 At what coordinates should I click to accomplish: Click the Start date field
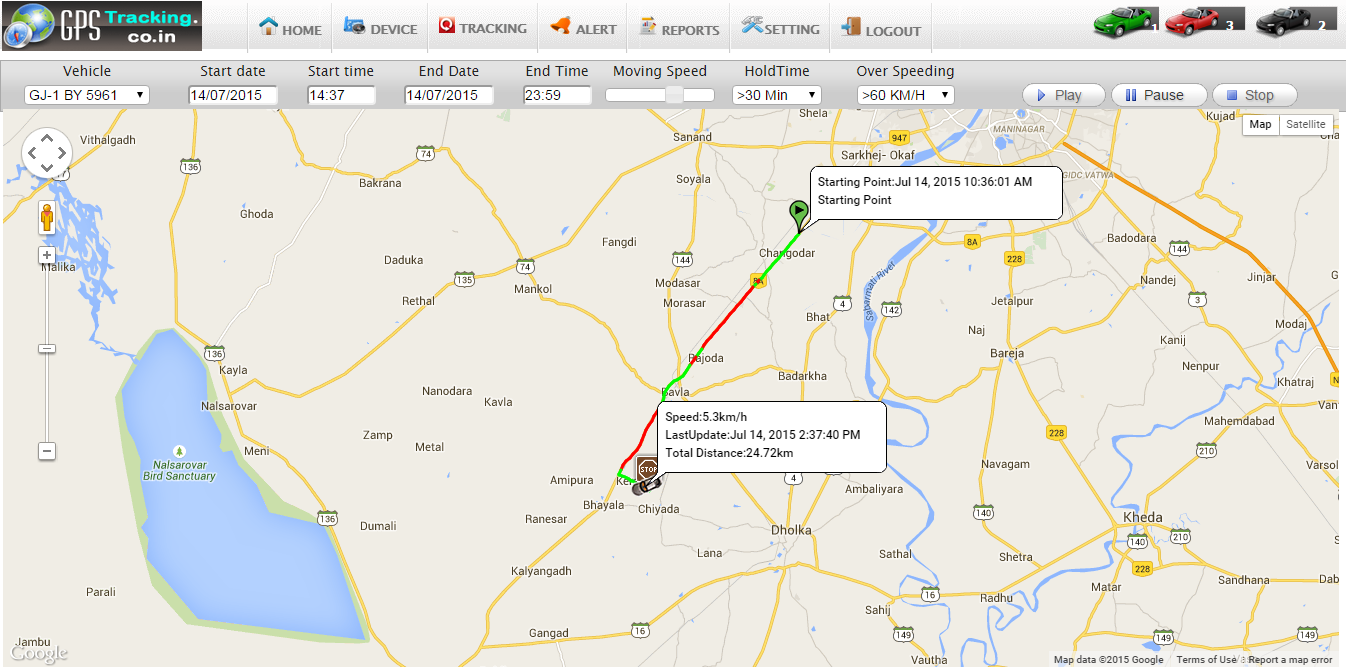[233, 95]
